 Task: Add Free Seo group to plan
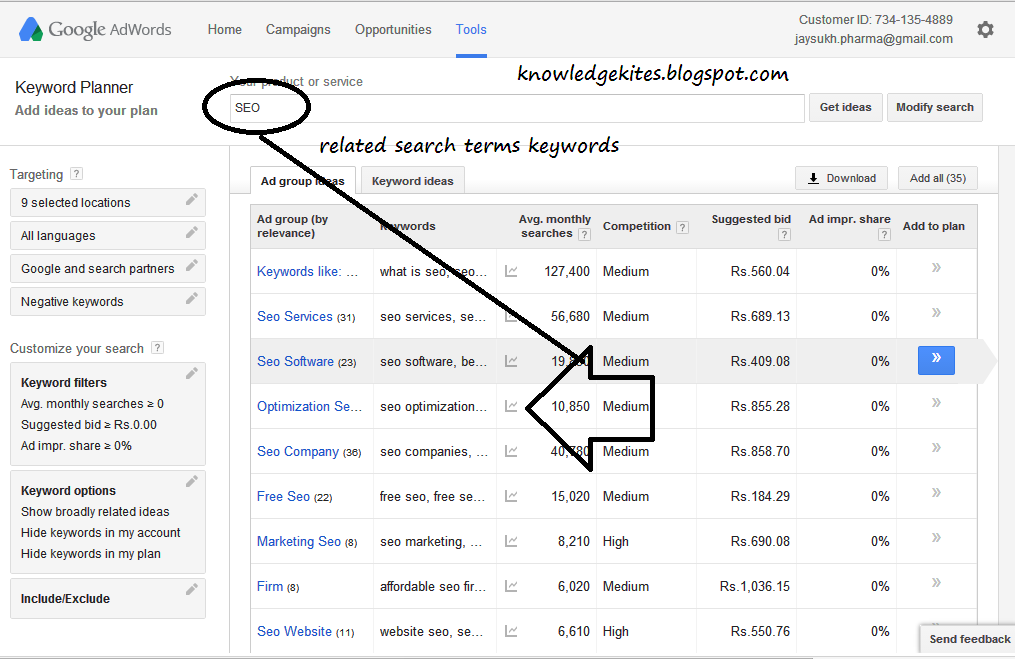tap(936, 493)
